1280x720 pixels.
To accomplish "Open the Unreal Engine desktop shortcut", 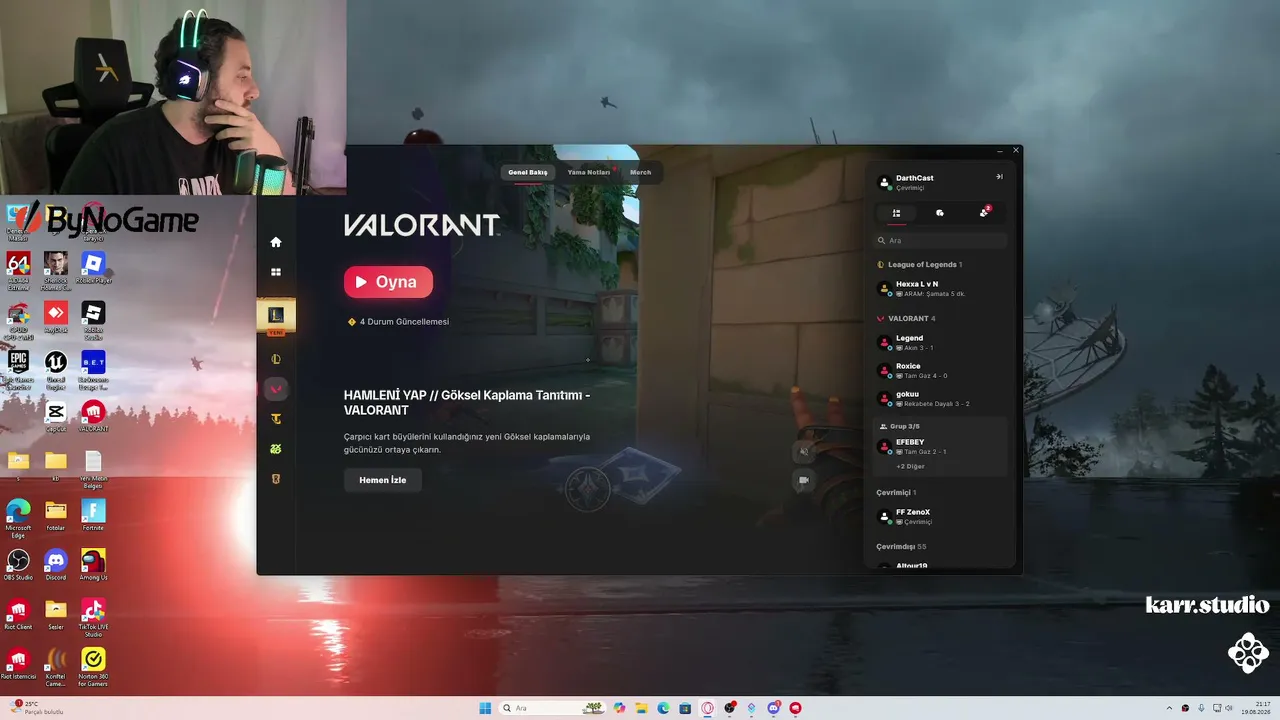I will 56,368.
